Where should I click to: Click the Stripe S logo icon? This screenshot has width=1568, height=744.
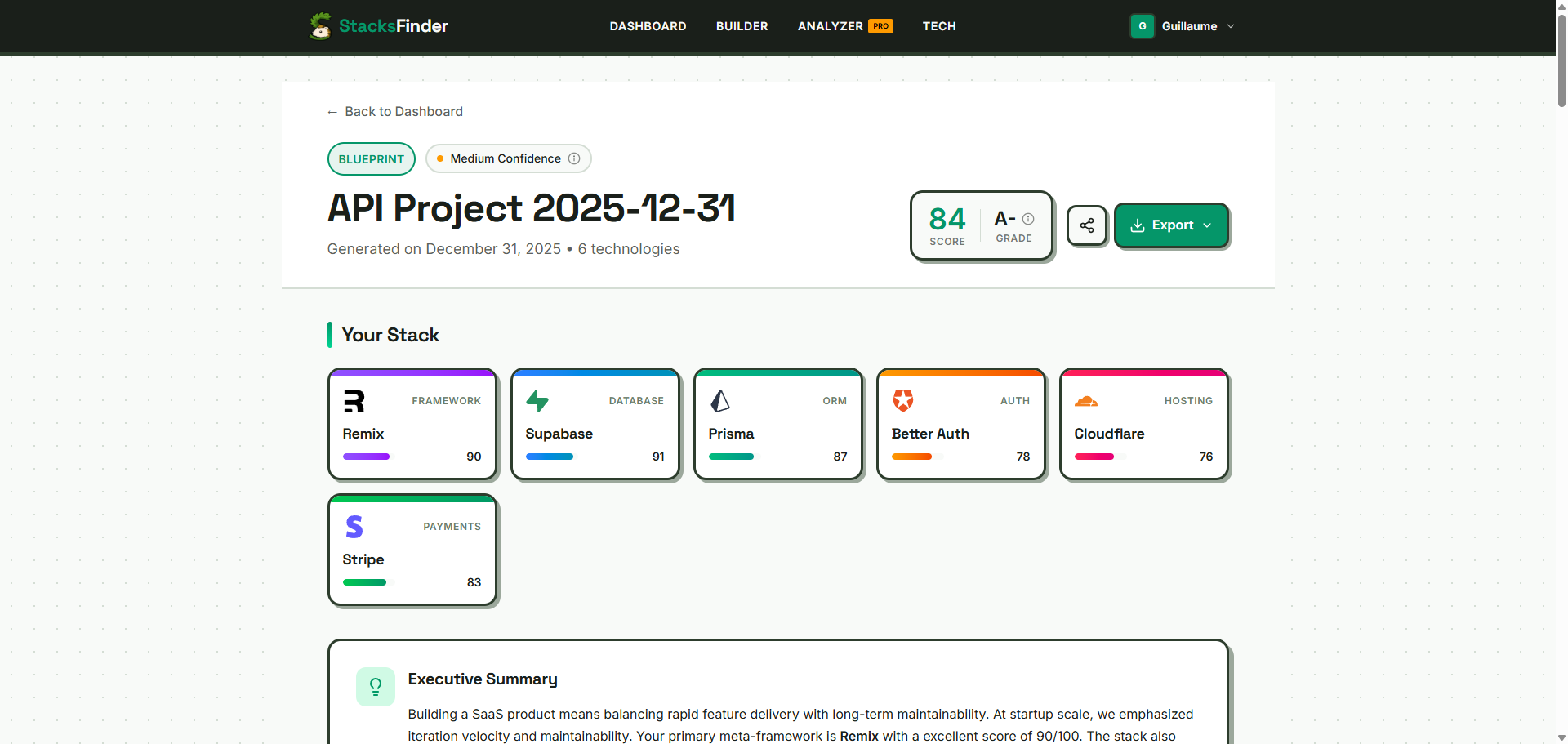(x=354, y=527)
